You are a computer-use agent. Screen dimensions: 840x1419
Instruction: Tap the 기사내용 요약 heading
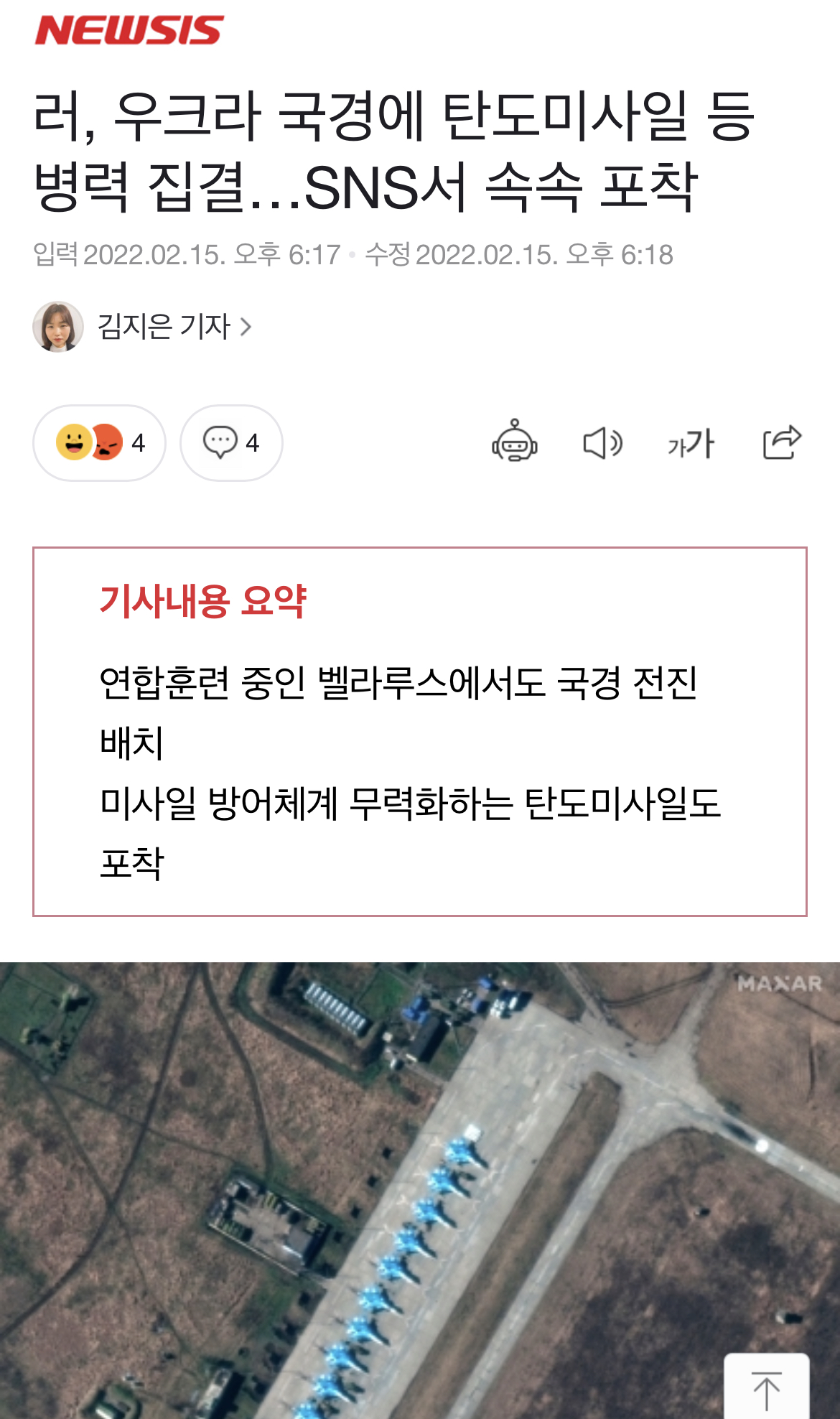[203, 601]
